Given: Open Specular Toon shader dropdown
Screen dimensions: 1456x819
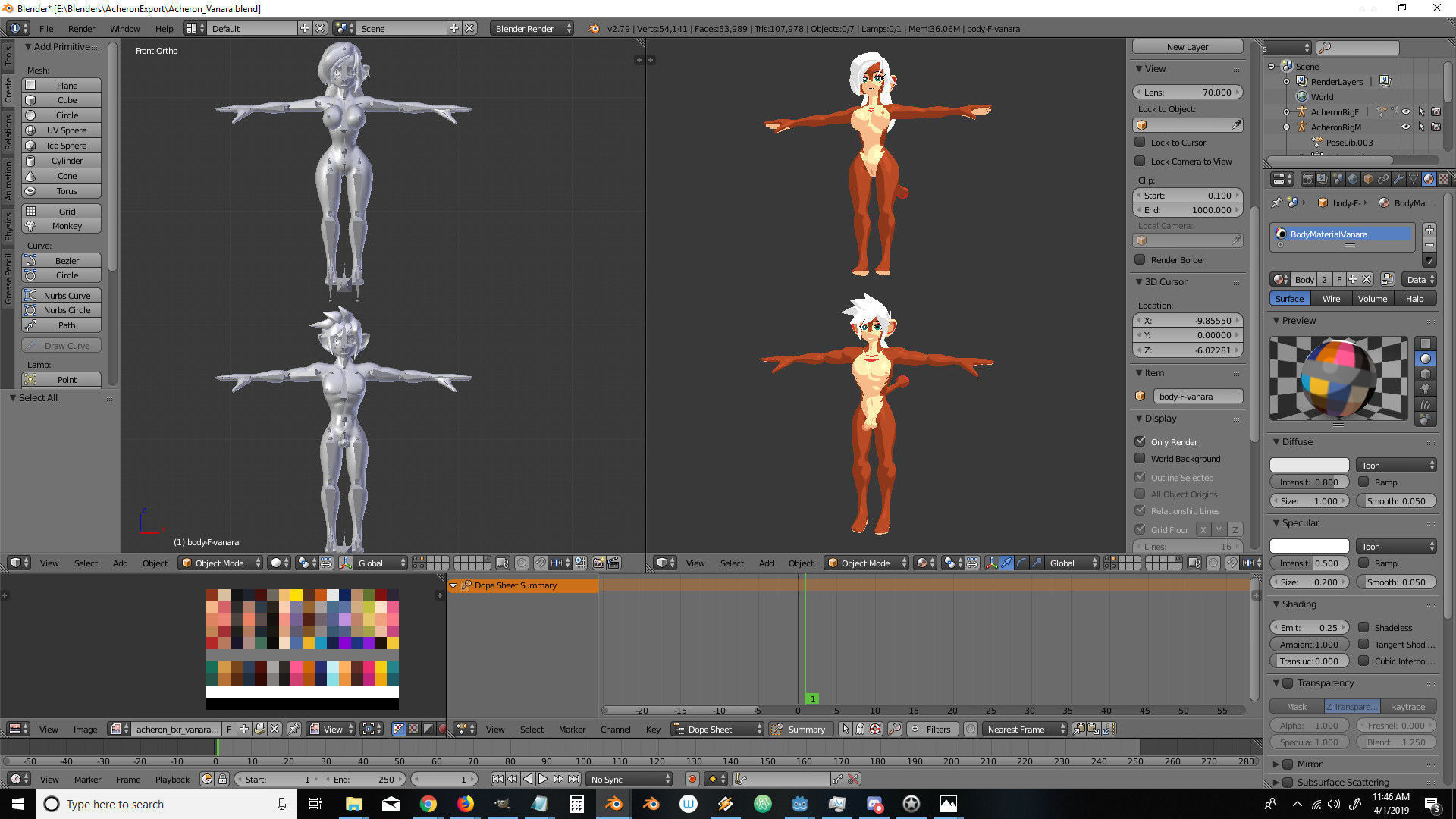Looking at the screenshot, I should click(1397, 546).
